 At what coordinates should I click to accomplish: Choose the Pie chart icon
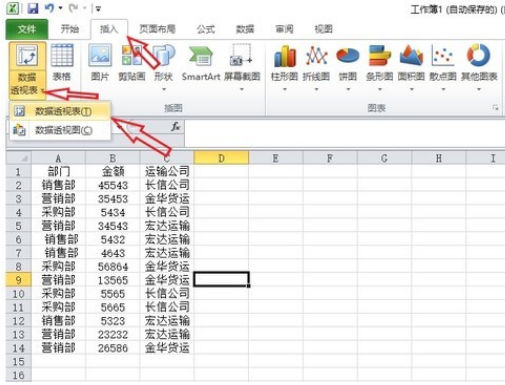(x=348, y=56)
